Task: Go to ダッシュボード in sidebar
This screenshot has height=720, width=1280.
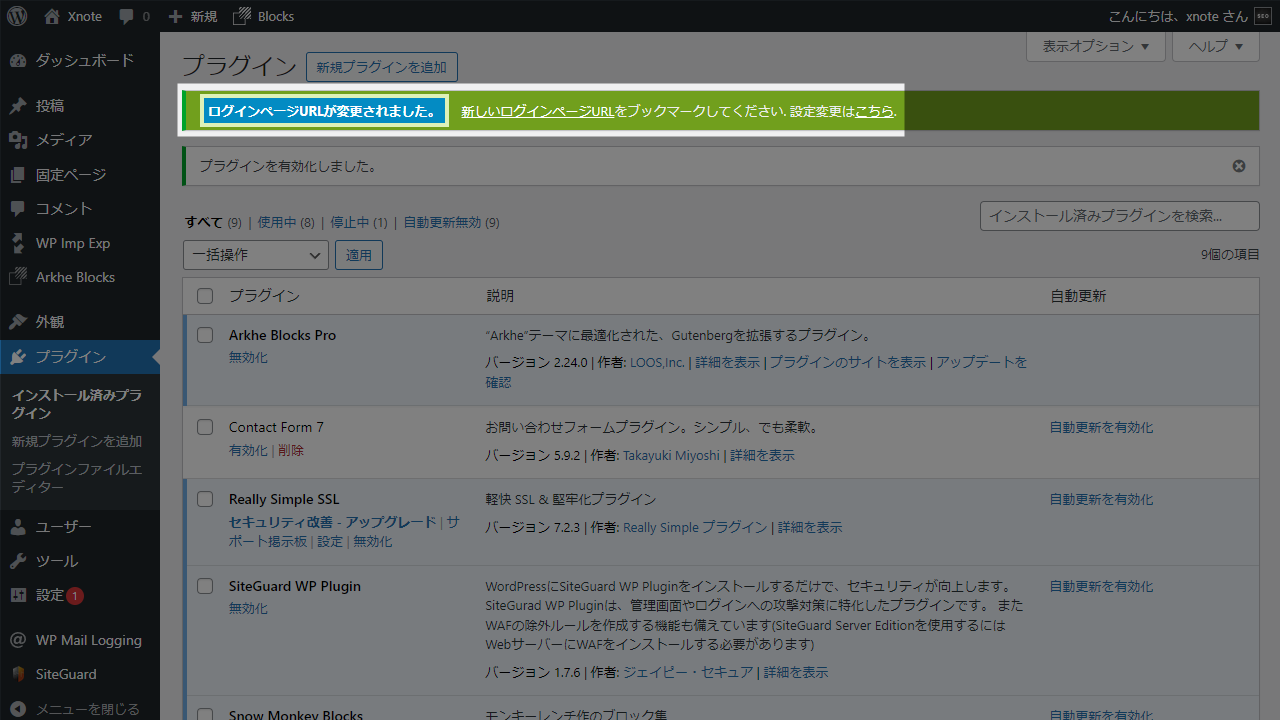Action: 80,61
